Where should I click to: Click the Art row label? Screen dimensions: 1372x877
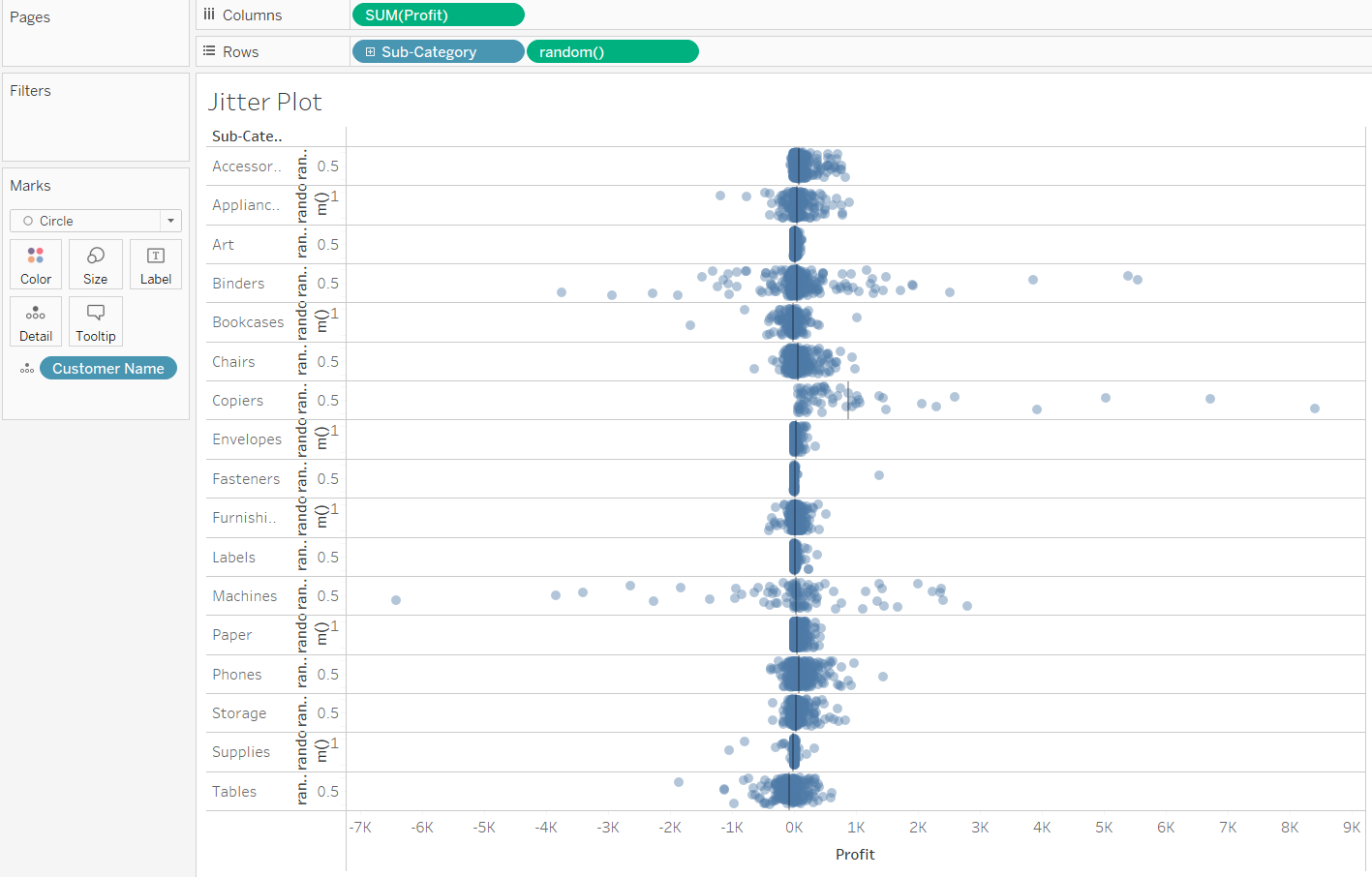(x=223, y=245)
